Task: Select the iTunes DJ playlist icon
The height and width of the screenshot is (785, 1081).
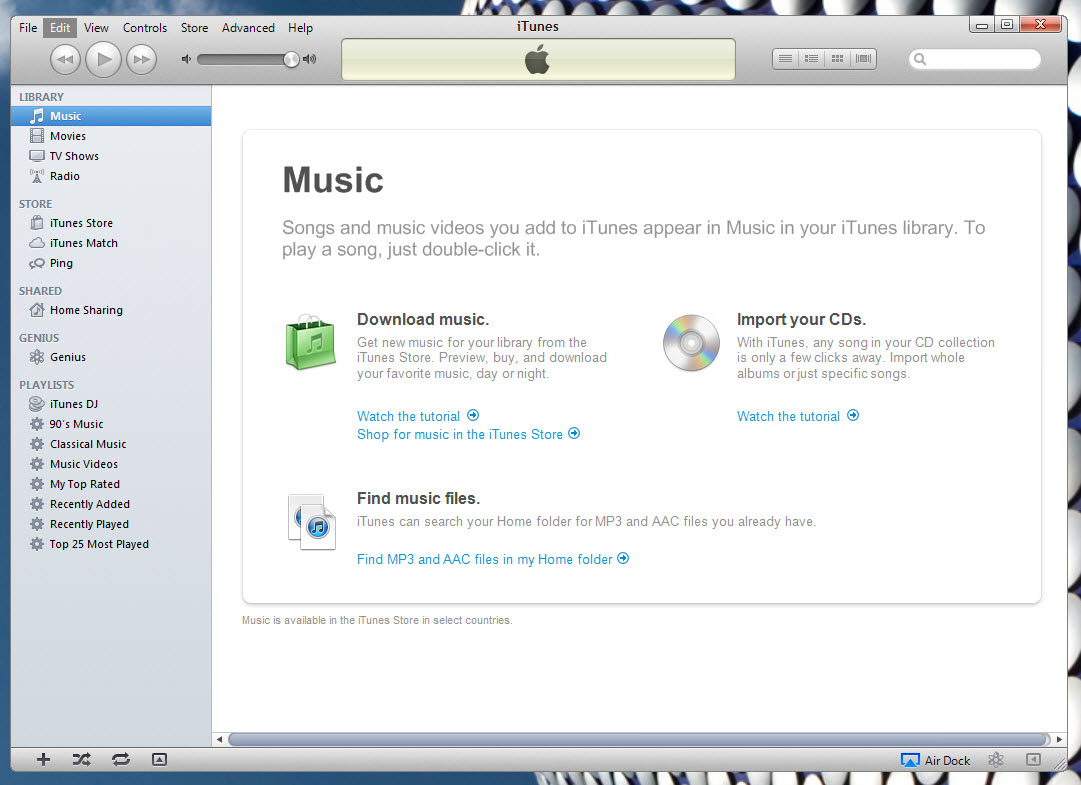Action: [x=37, y=404]
